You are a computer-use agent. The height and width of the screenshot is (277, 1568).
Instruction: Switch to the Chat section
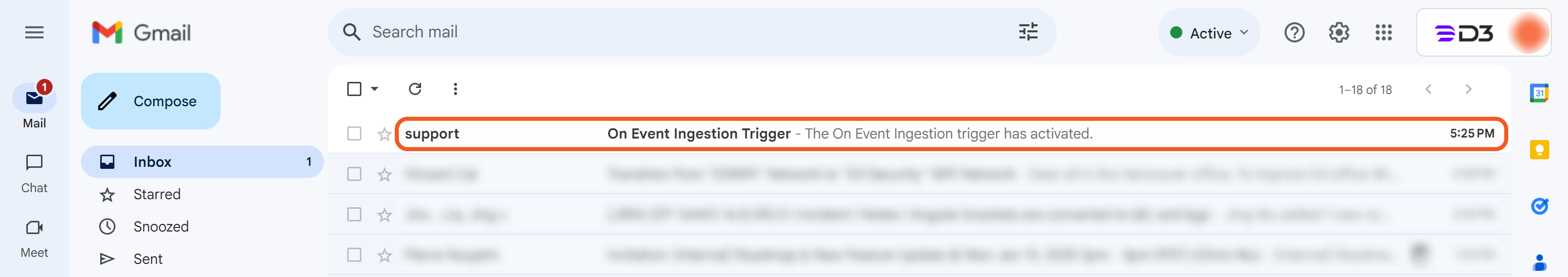coord(34,173)
